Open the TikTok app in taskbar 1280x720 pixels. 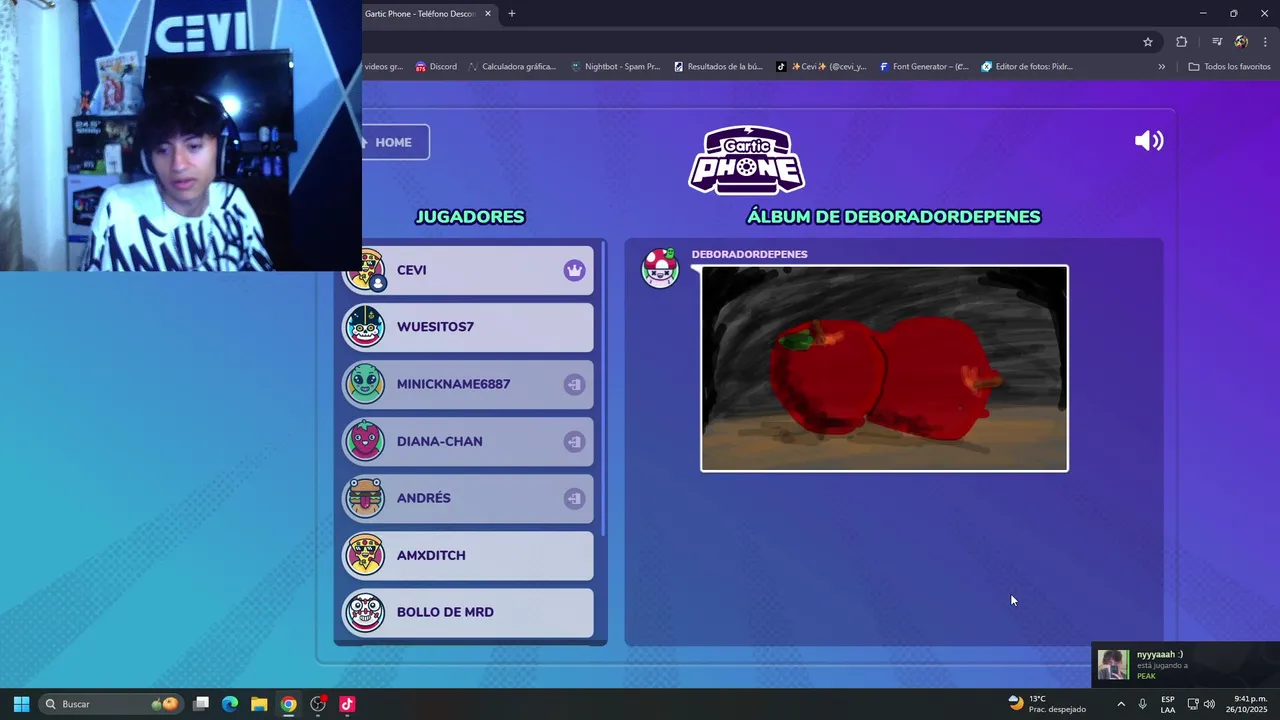[347, 704]
